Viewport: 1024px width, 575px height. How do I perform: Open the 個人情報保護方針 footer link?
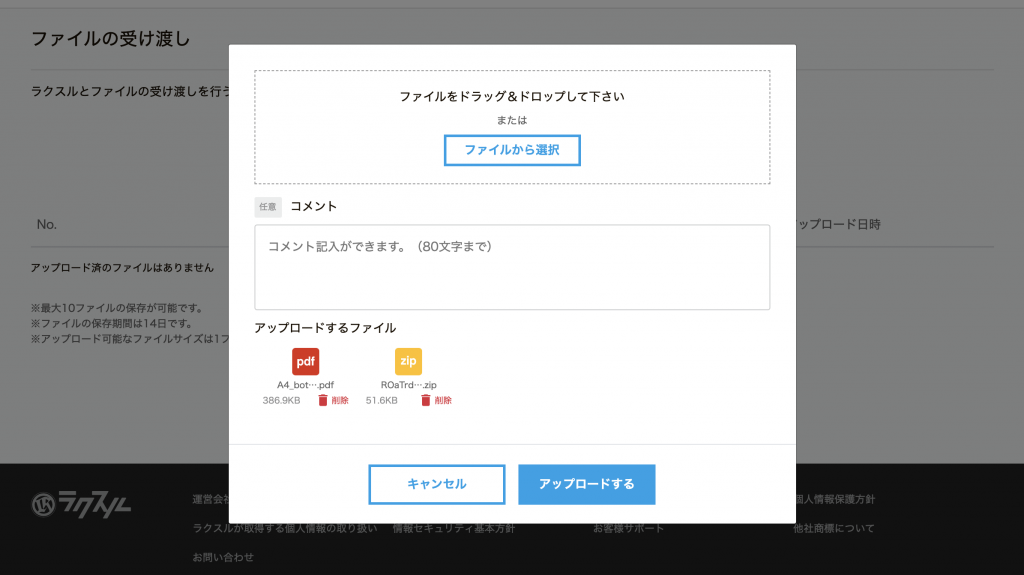[x=833, y=499]
